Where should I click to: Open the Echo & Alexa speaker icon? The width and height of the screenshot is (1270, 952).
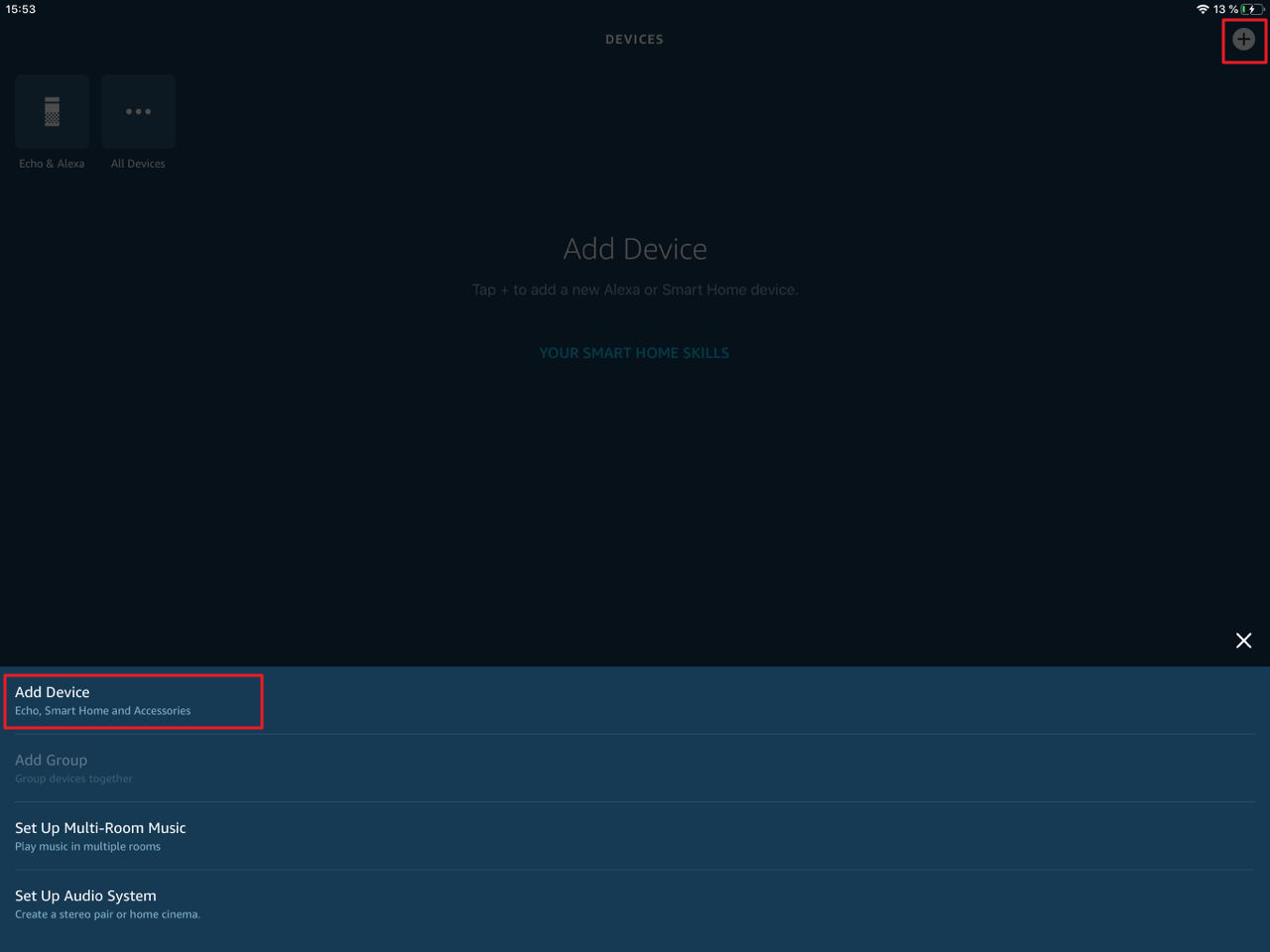click(52, 112)
